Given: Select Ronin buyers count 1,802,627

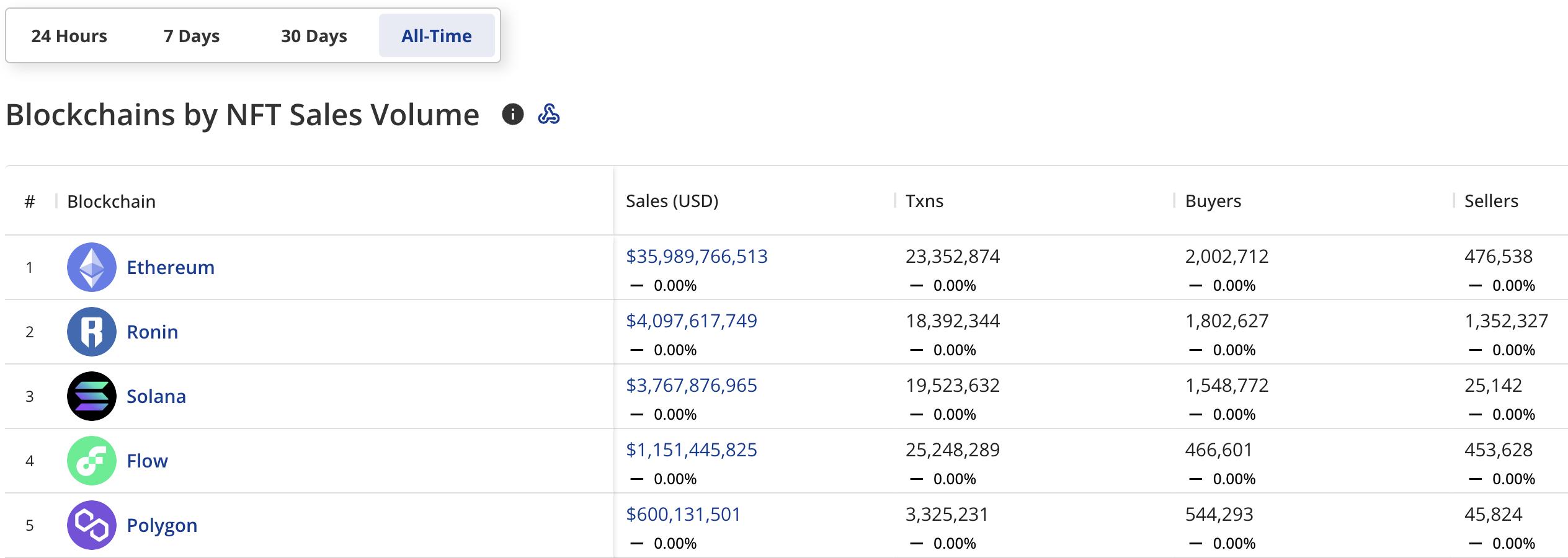Looking at the screenshot, I should coord(1227,321).
